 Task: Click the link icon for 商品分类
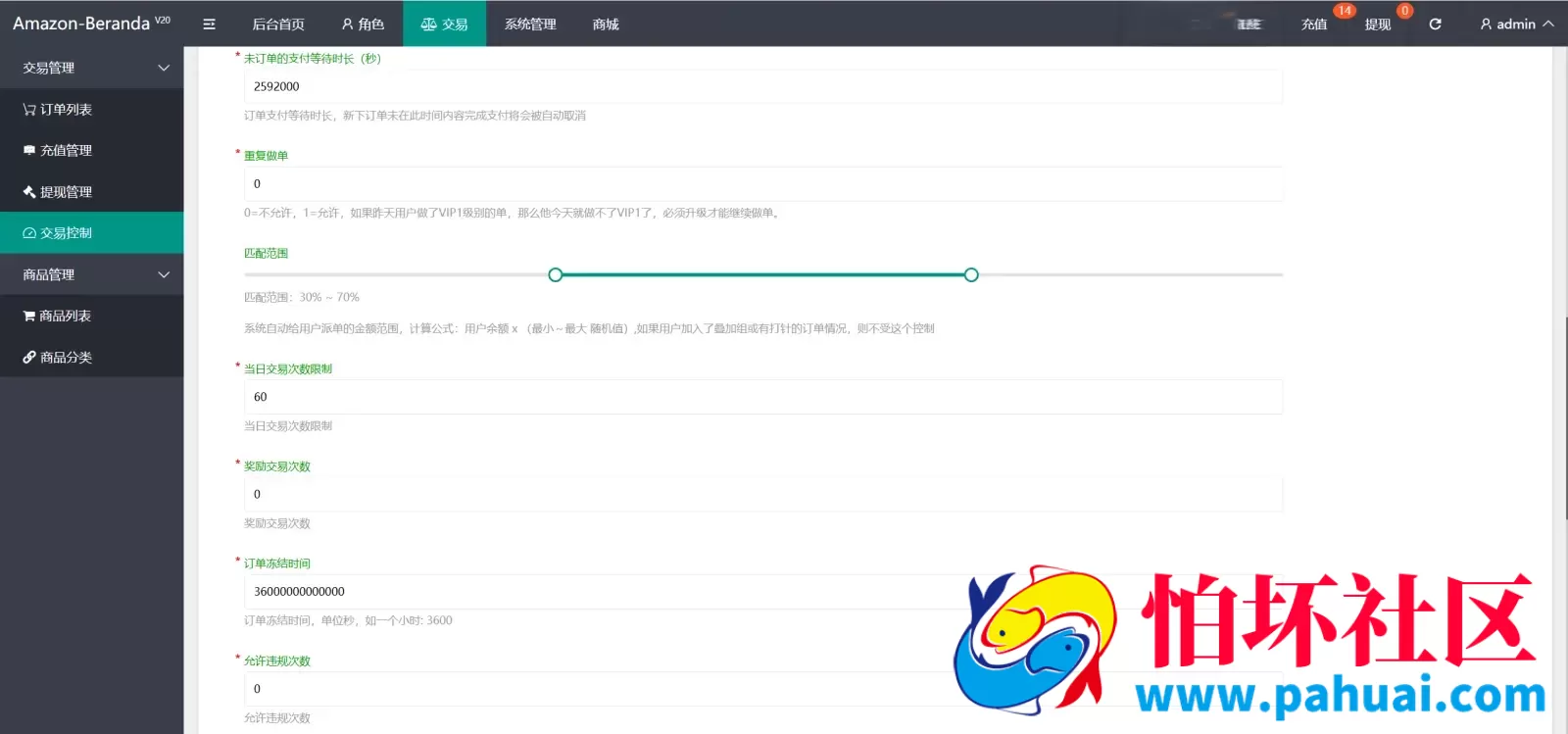[x=29, y=358]
